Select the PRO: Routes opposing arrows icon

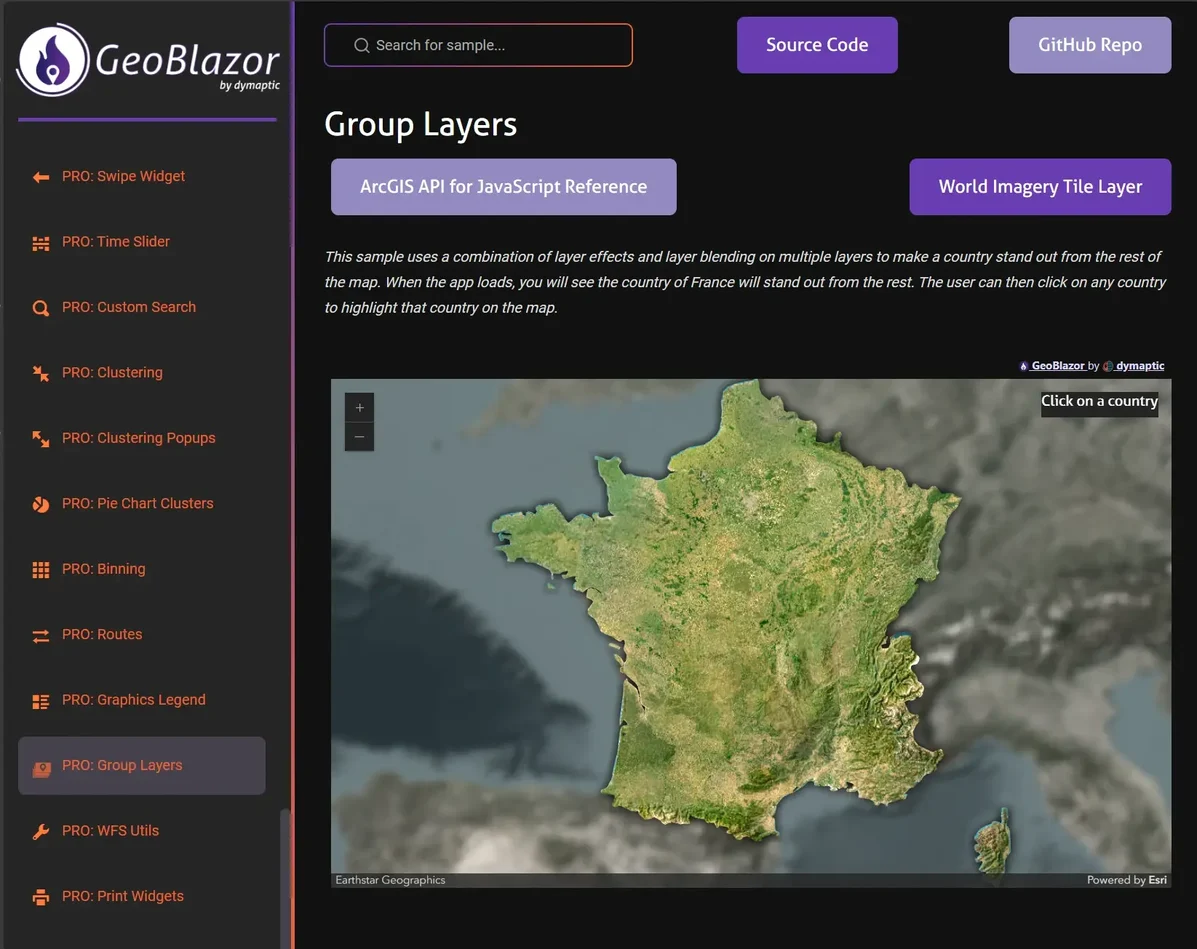[40, 635]
